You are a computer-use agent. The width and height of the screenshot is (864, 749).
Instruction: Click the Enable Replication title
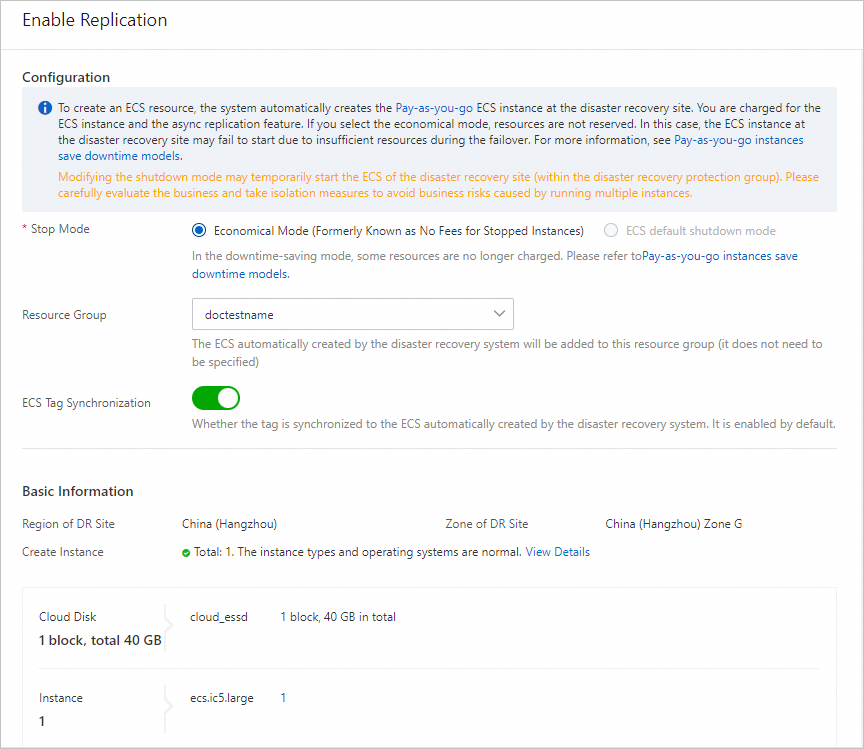(x=94, y=20)
